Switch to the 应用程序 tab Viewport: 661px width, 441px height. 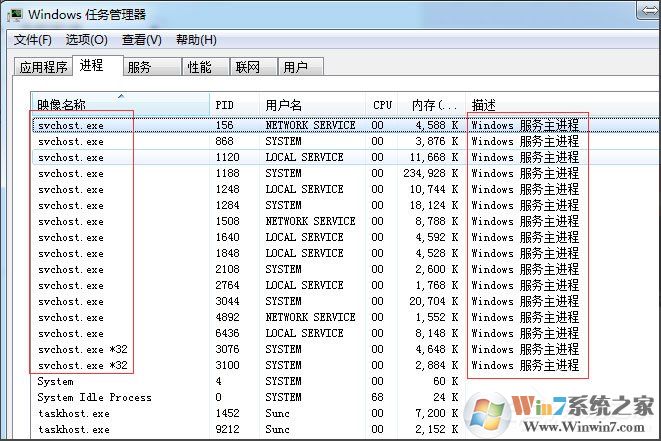click(43, 67)
